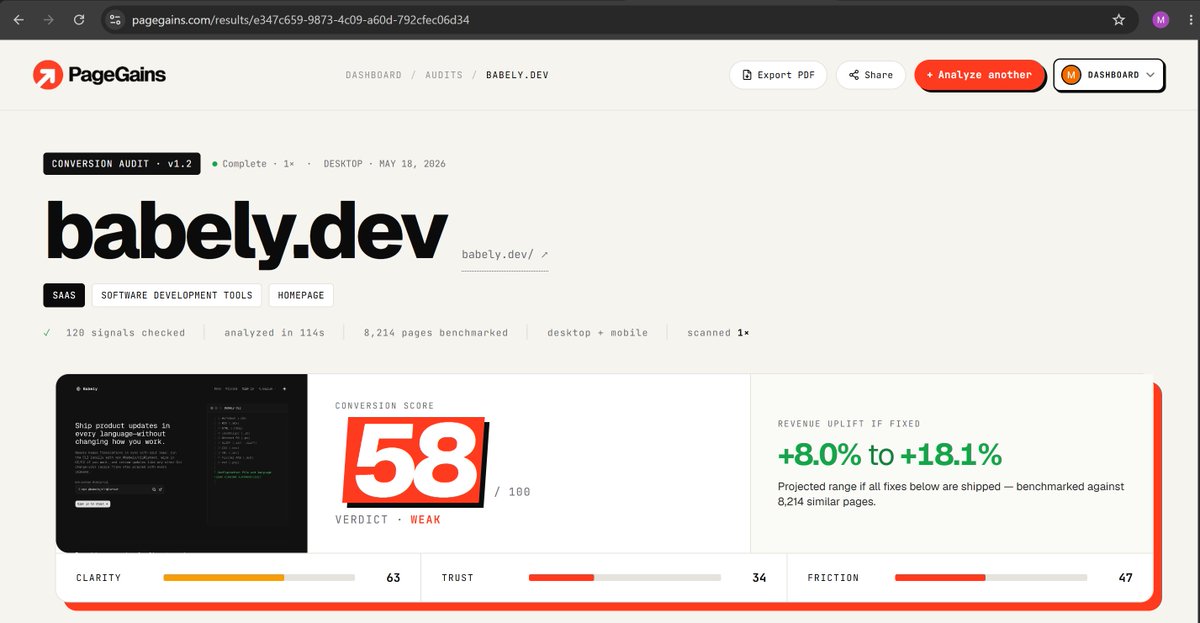Click the VERDICT WEAK label

point(388,520)
